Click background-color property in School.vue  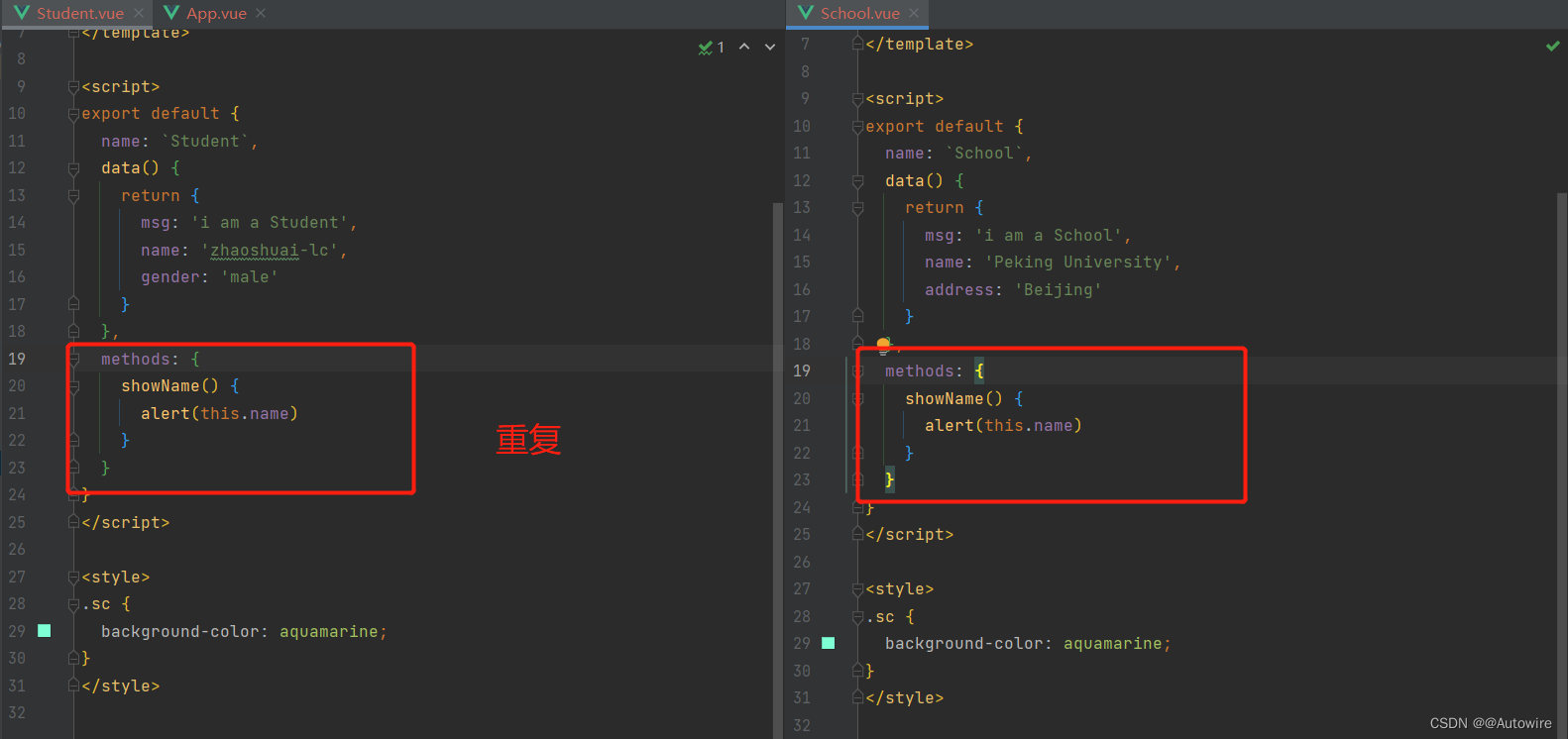[963, 644]
